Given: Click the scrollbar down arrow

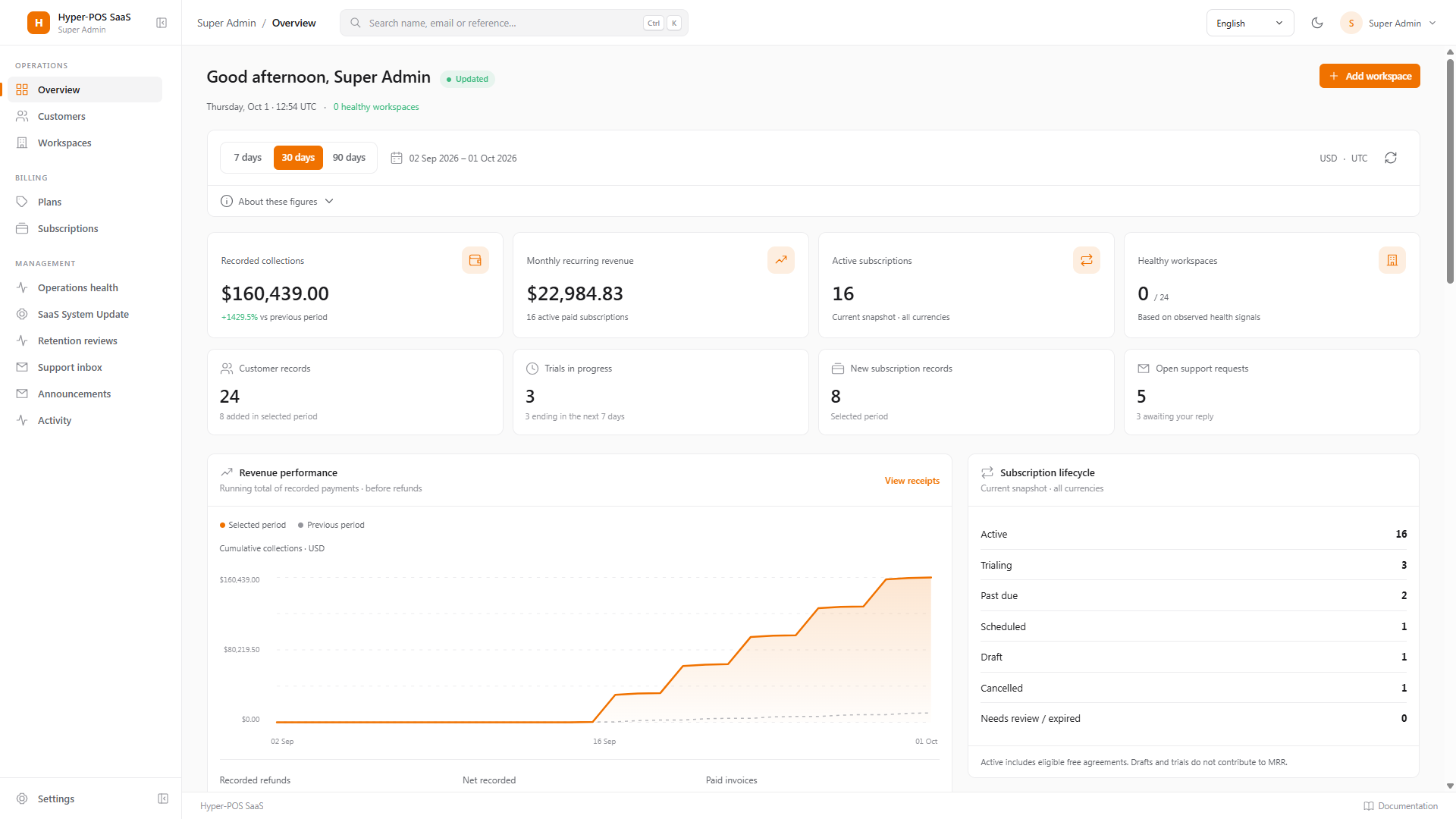Looking at the screenshot, I should tap(1450, 786).
